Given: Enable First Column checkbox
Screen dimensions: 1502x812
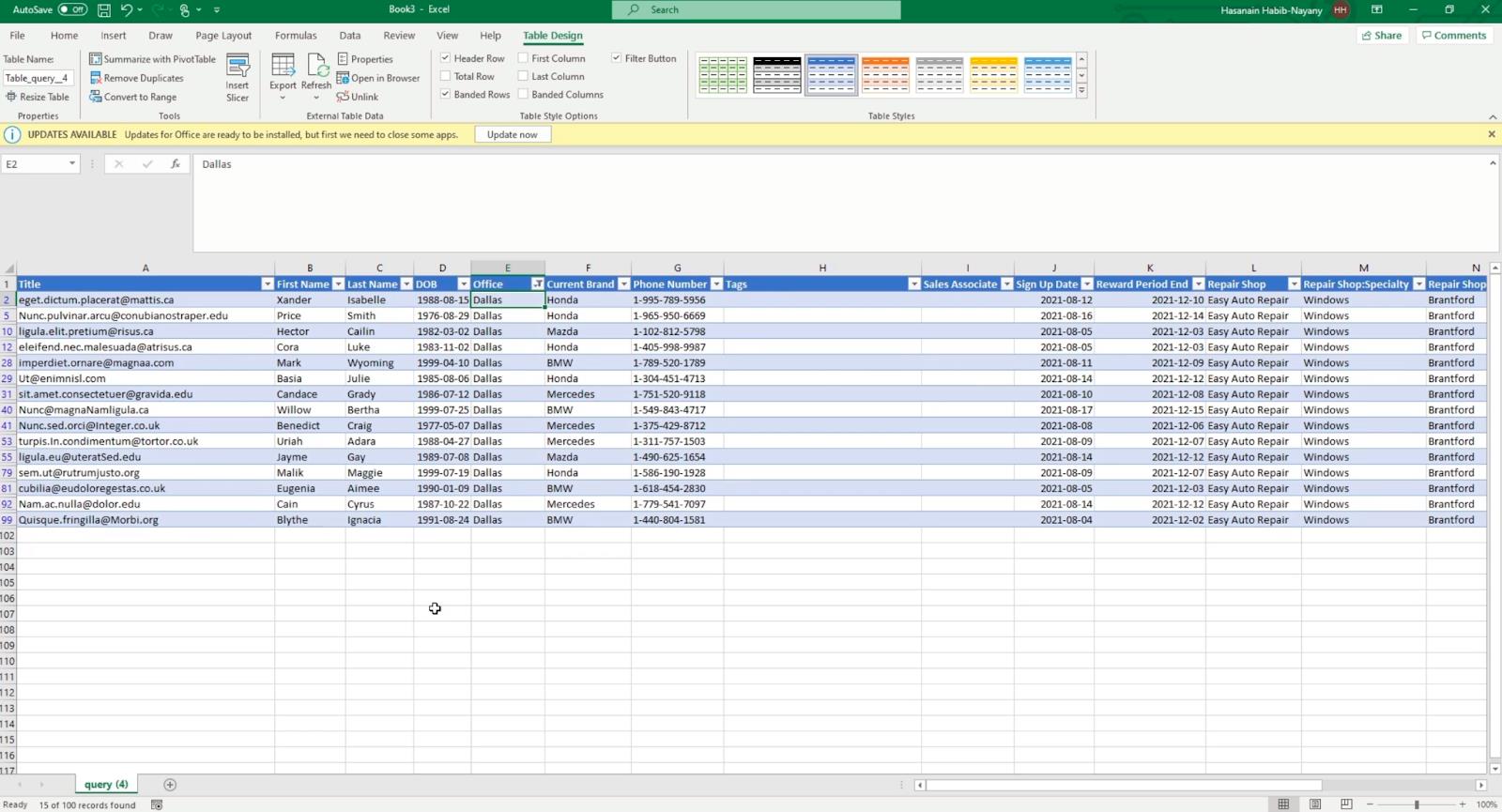Looking at the screenshot, I should 523,58.
